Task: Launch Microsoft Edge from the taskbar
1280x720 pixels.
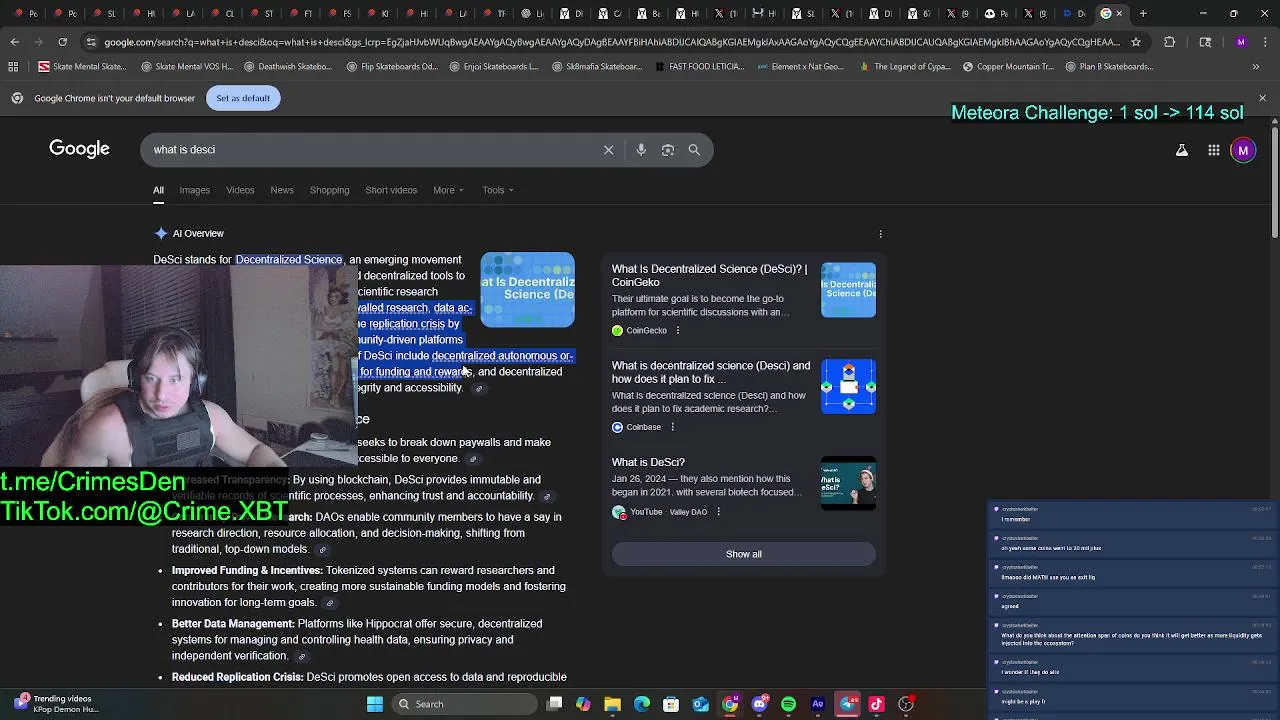Action: 642,704
